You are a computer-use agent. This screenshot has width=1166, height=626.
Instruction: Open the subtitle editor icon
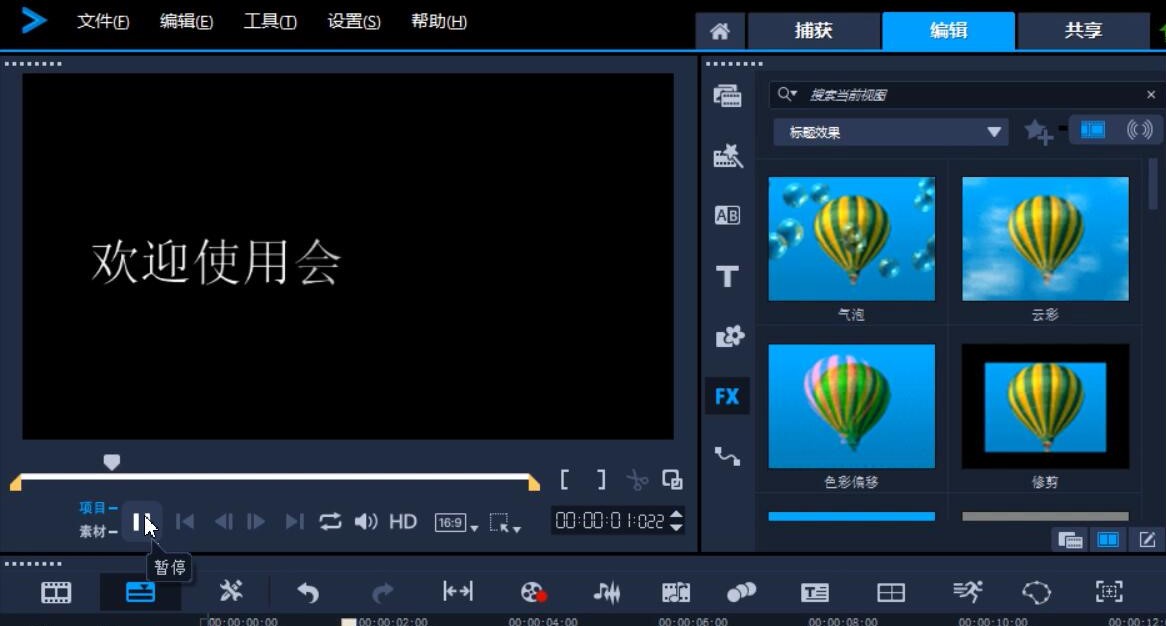814,593
